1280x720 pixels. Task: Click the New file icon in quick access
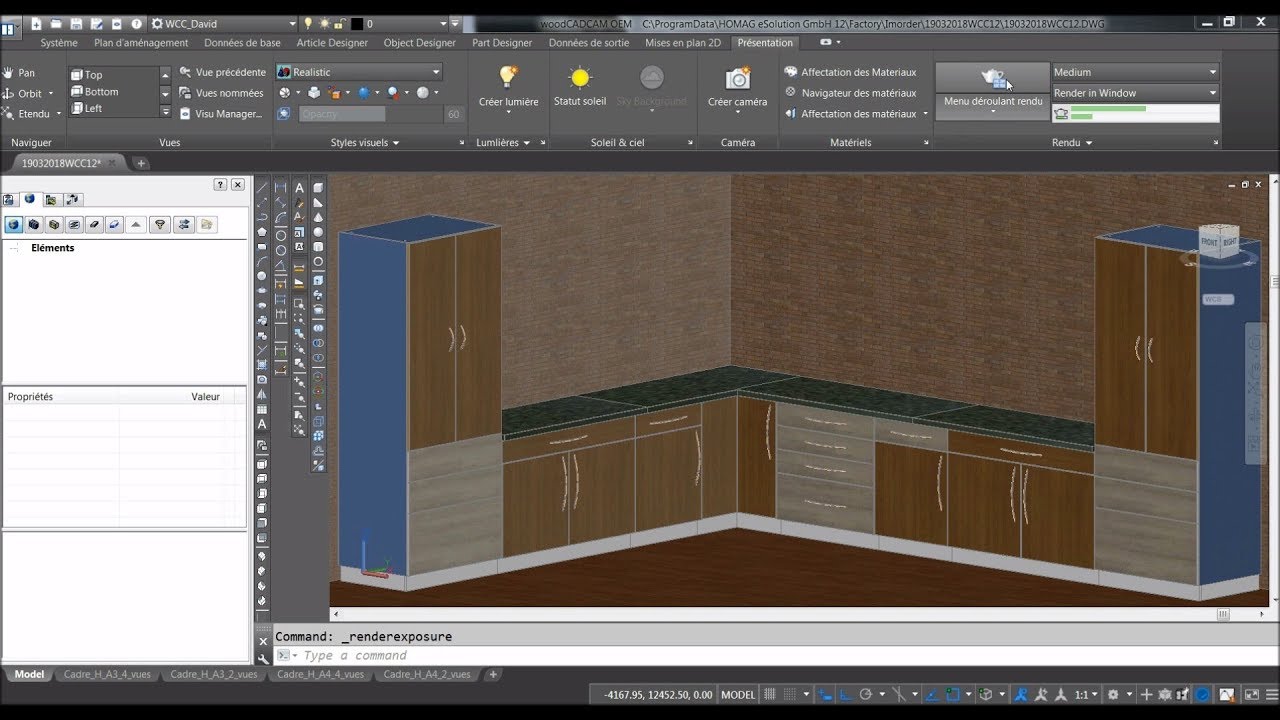tap(37, 23)
